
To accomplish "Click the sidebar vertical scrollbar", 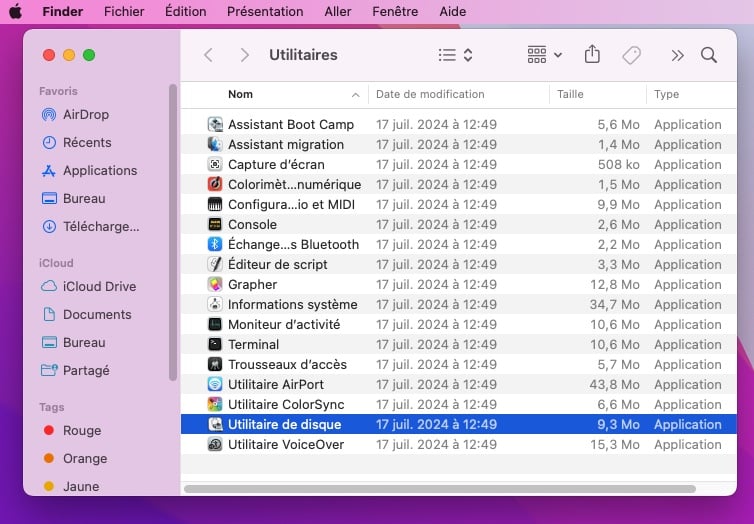I will (x=173, y=232).
